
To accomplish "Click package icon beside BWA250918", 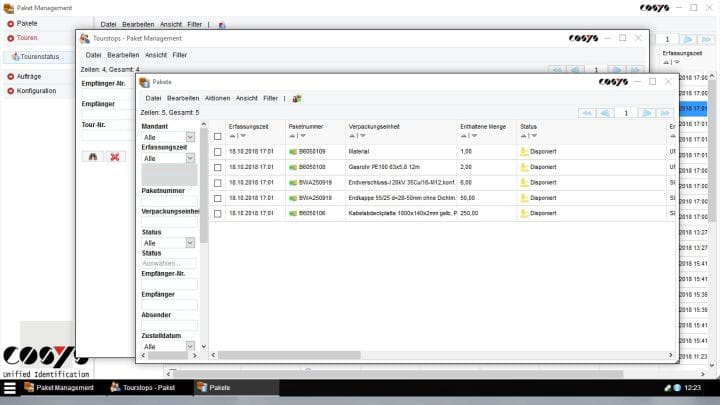I will coord(293,198).
